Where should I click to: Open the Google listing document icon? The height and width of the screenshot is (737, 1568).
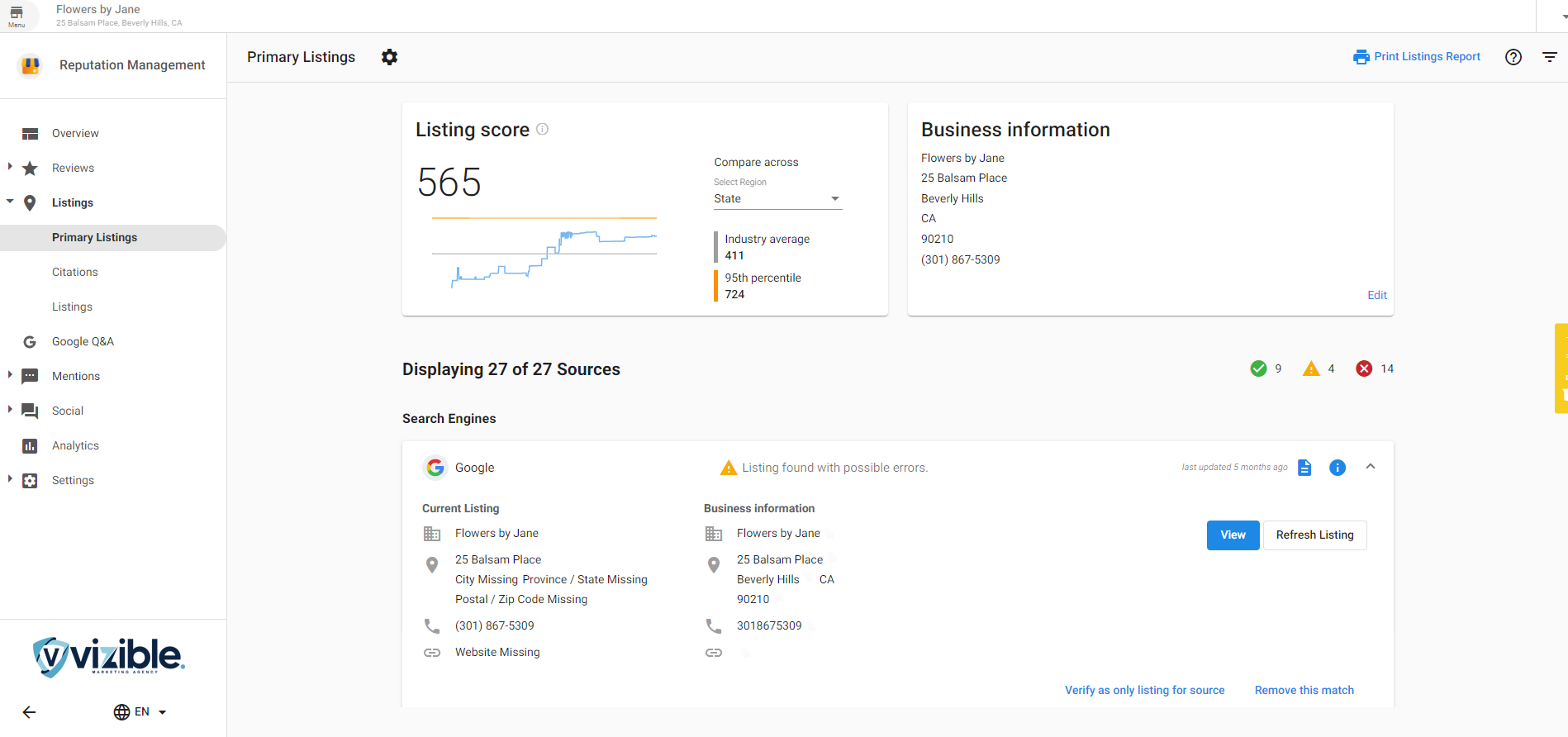[x=1304, y=468]
